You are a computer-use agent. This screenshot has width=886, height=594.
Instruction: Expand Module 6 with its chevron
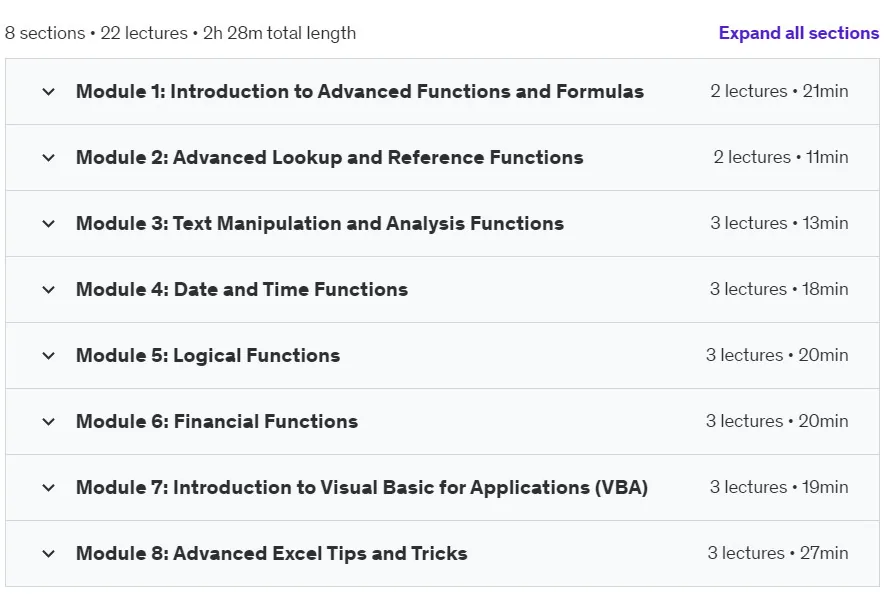tap(49, 422)
